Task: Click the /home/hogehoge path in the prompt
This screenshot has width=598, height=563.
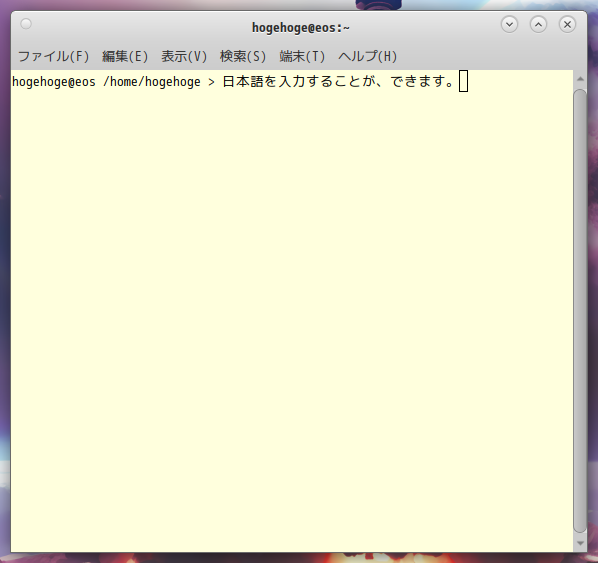Action: pos(152,82)
